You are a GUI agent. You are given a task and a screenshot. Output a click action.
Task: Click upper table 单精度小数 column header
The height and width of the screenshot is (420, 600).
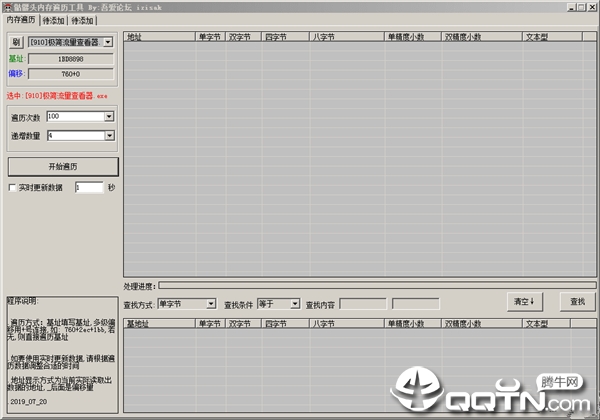[413, 37]
